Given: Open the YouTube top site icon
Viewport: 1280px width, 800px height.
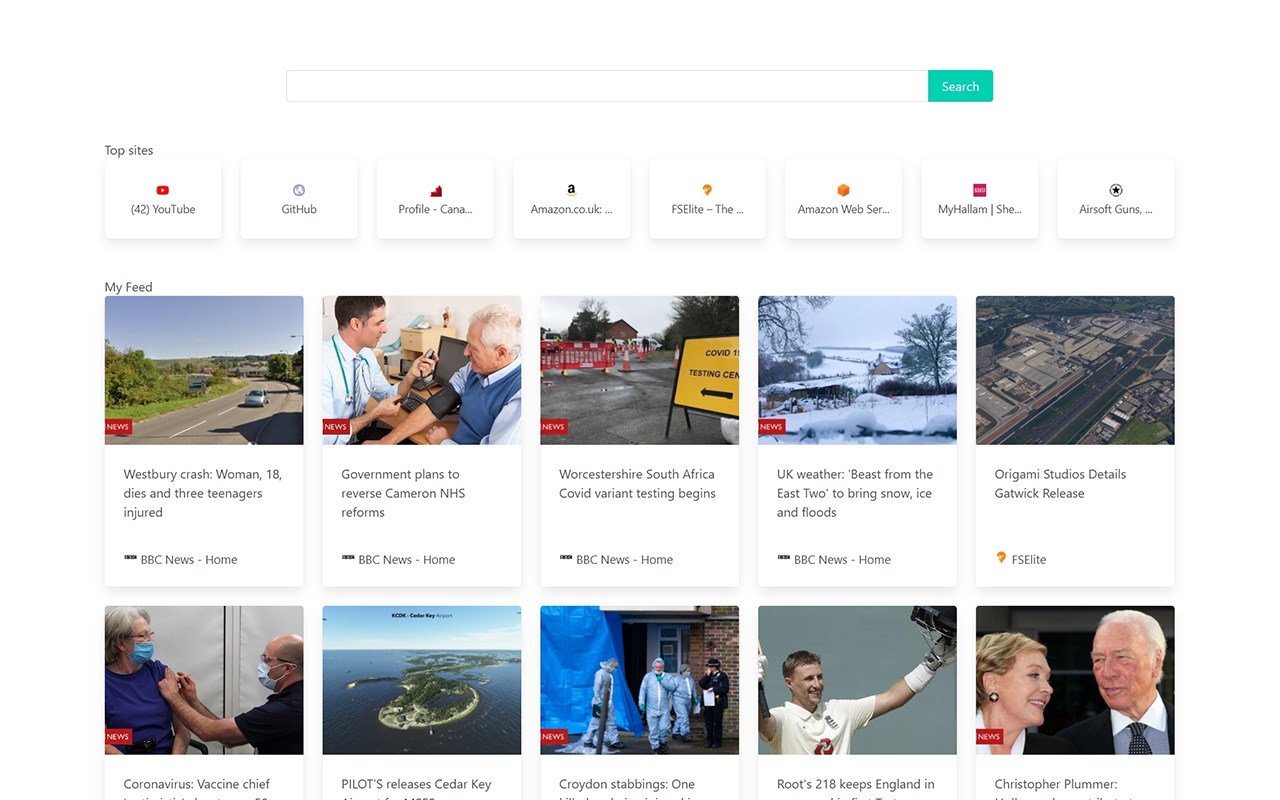Looking at the screenshot, I should (163, 190).
